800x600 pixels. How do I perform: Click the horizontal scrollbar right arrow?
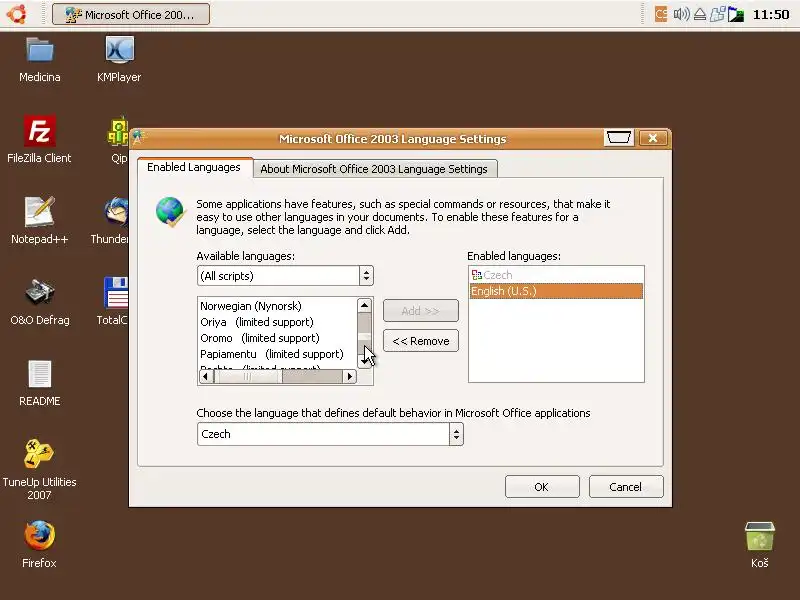point(349,377)
